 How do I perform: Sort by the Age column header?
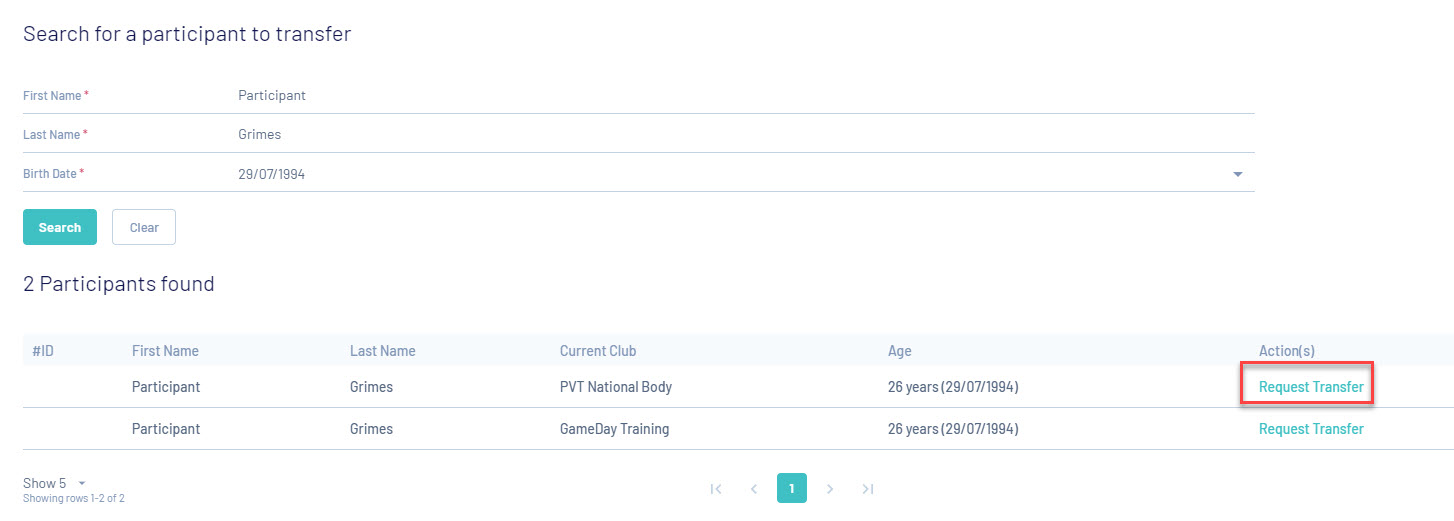point(899,351)
